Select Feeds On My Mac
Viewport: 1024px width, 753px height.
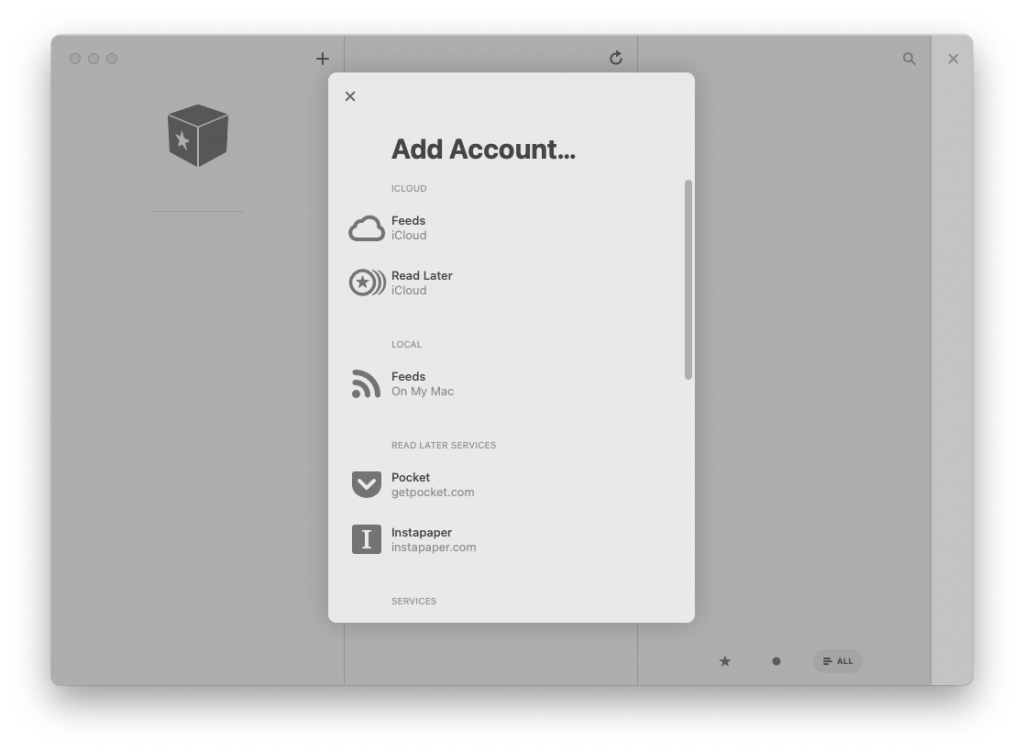click(511, 384)
